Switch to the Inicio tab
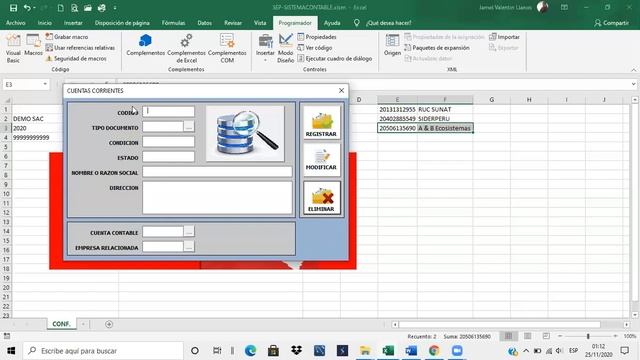Image resolution: width=640 pixels, height=360 pixels. [44, 23]
